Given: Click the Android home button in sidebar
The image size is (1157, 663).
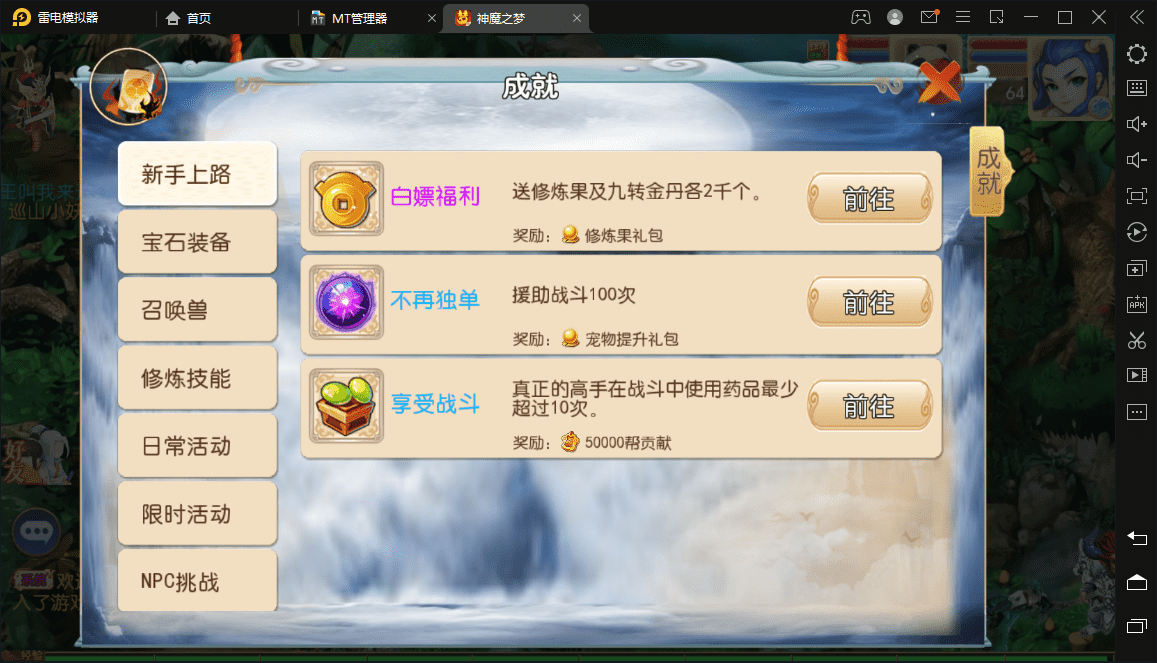Looking at the screenshot, I should (x=1136, y=583).
